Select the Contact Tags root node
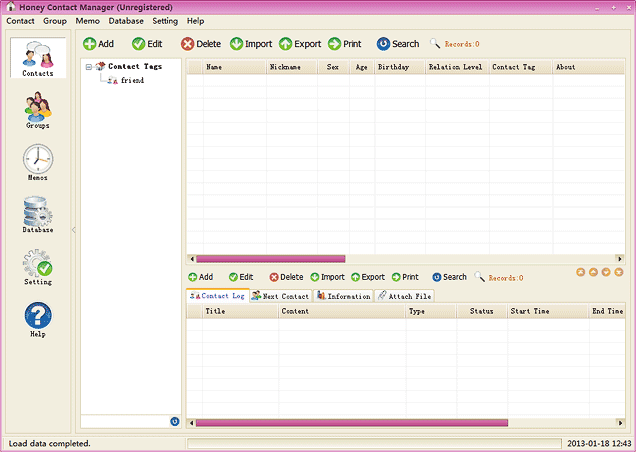This screenshot has height=452, width=636. click(135, 66)
